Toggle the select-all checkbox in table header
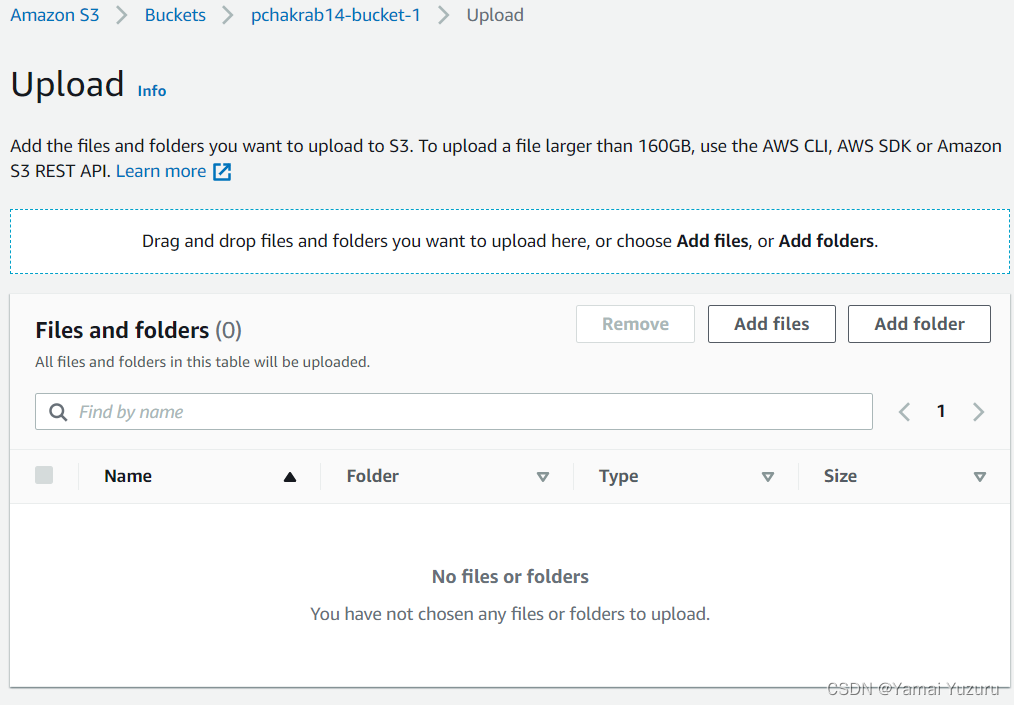The height and width of the screenshot is (705, 1014). pos(44,475)
